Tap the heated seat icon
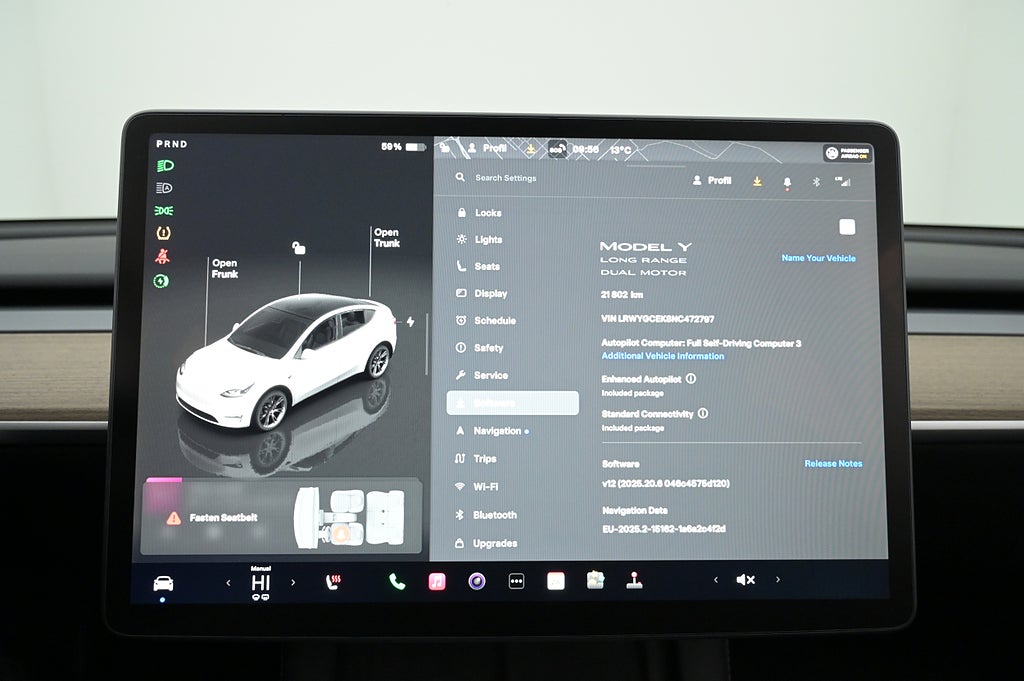Screen dimensions: 1024x681 [334, 581]
